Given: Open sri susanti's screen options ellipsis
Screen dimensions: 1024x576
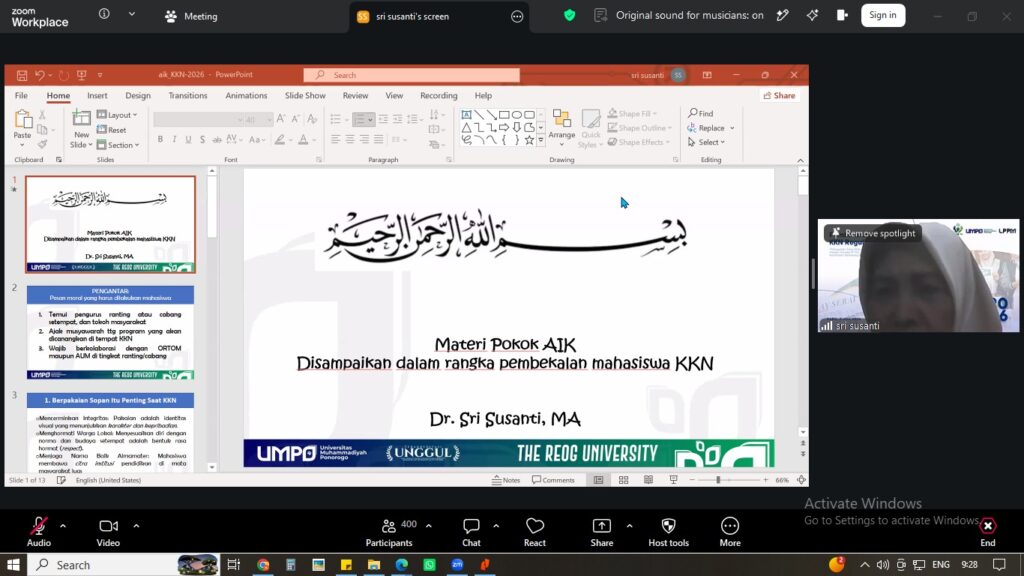Looking at the screenshot, I should 517,16.
